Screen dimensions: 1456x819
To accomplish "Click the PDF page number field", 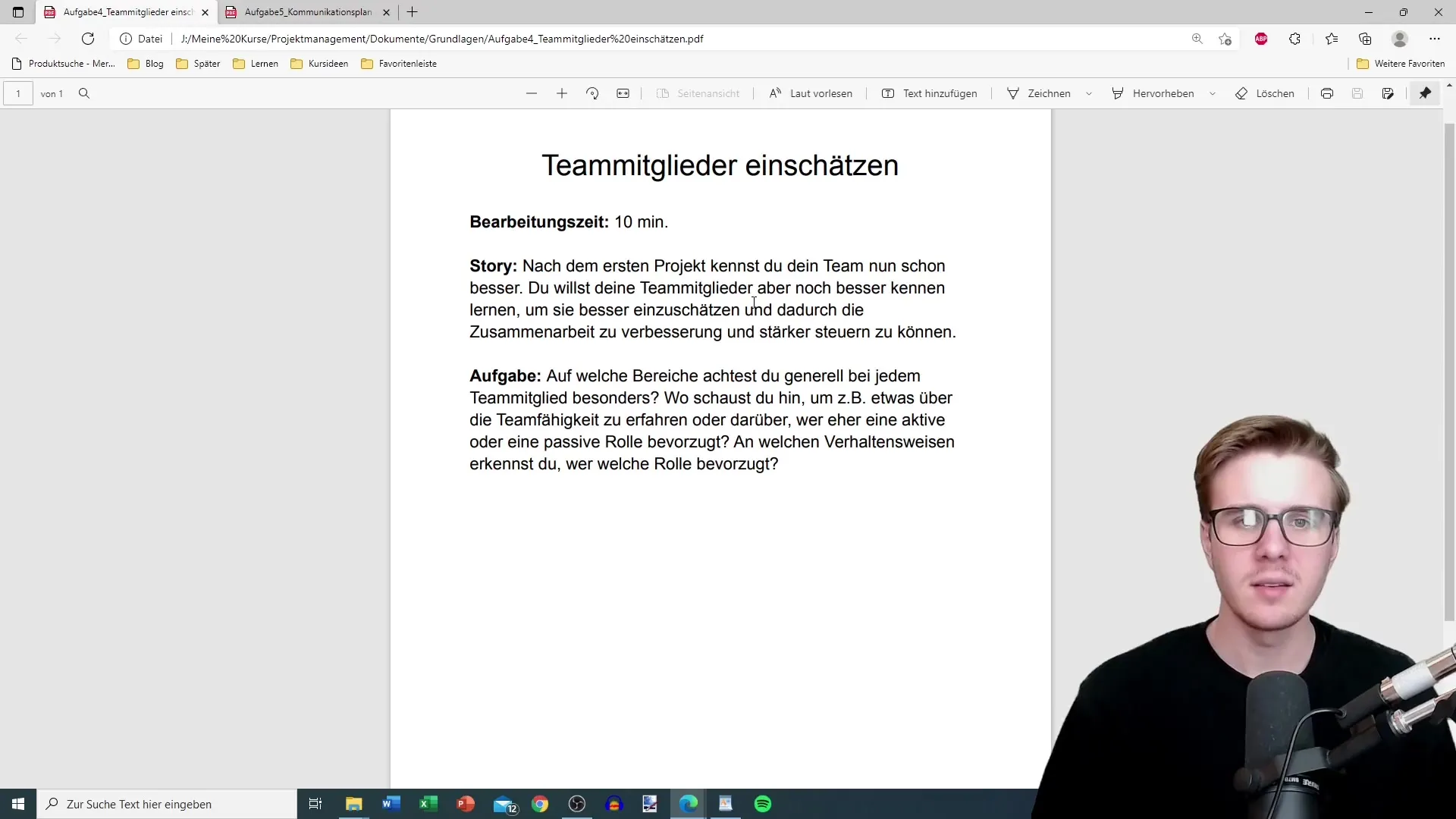I will 18,93.
